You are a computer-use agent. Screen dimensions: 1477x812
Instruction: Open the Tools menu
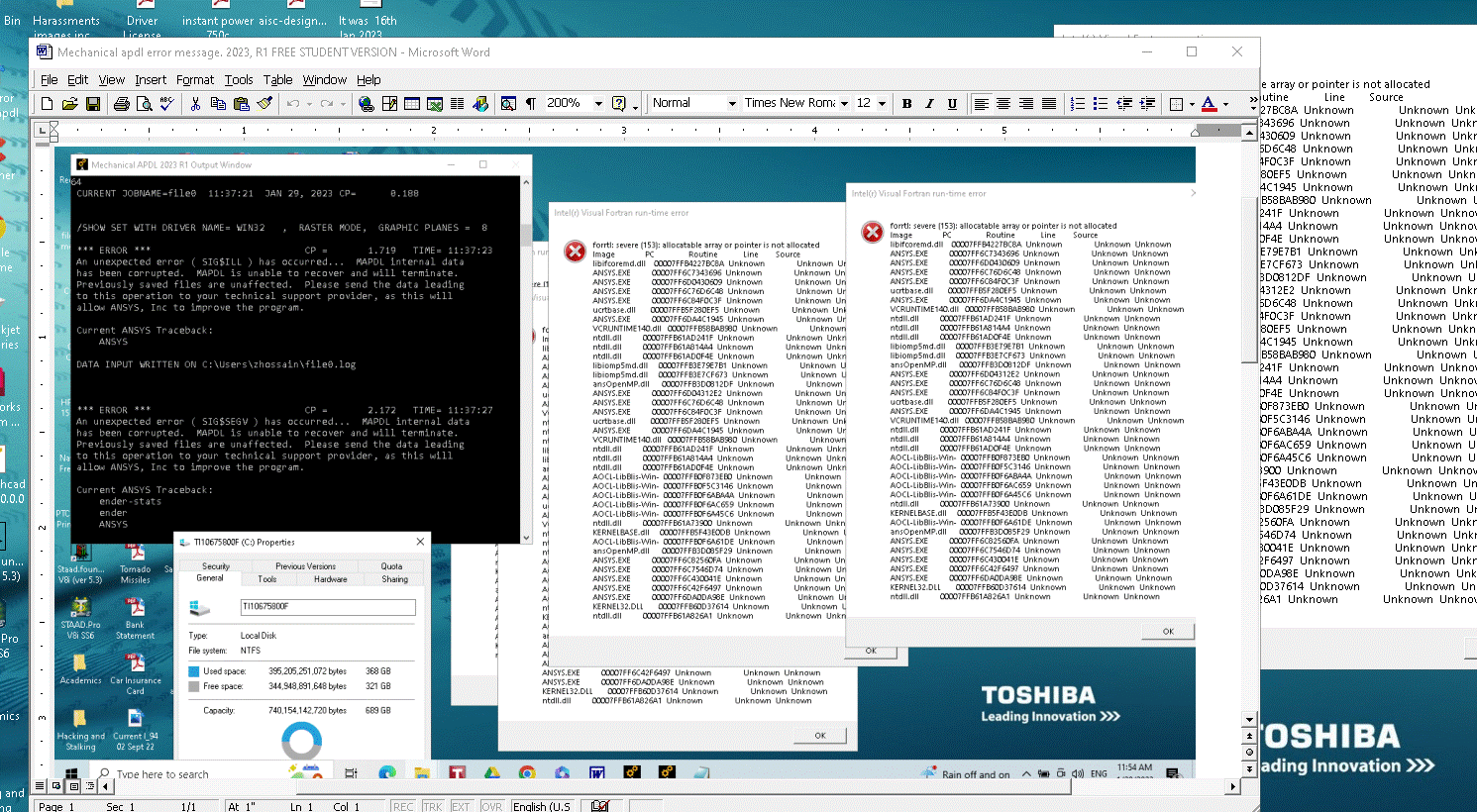[239, 79]
